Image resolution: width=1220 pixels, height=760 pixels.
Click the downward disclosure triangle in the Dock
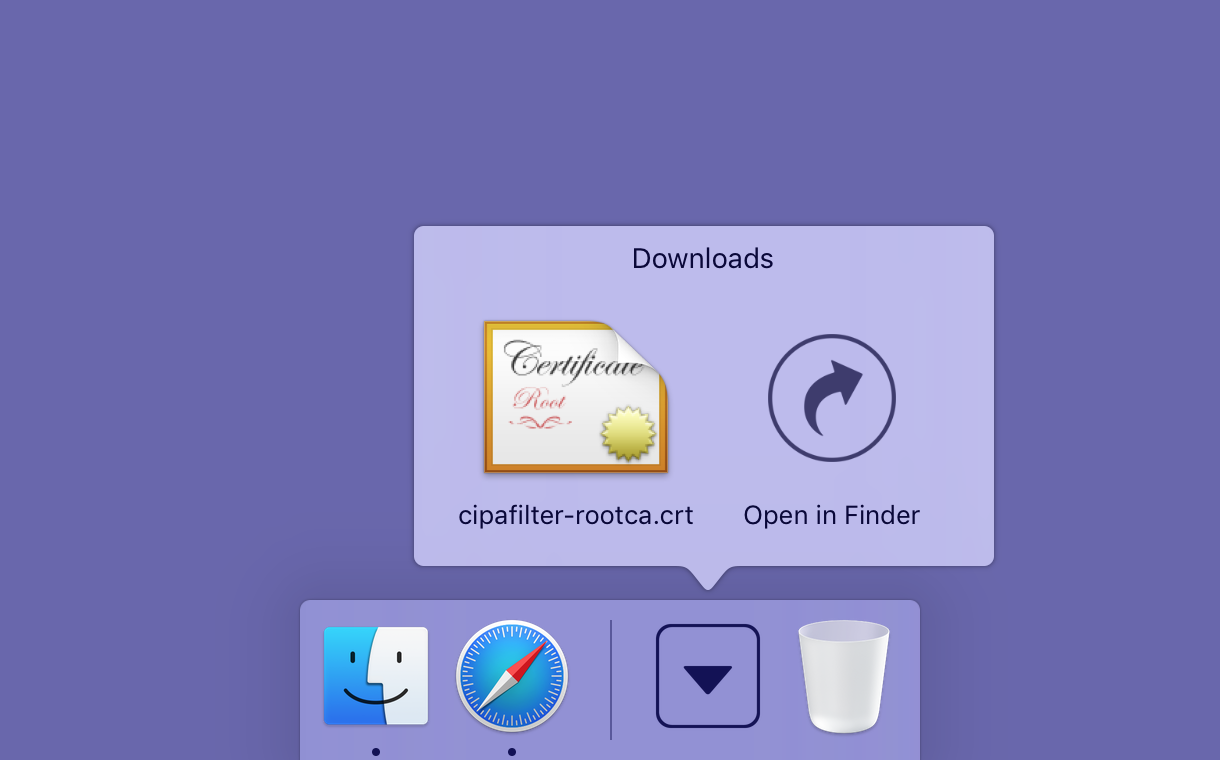click(708, 681)
